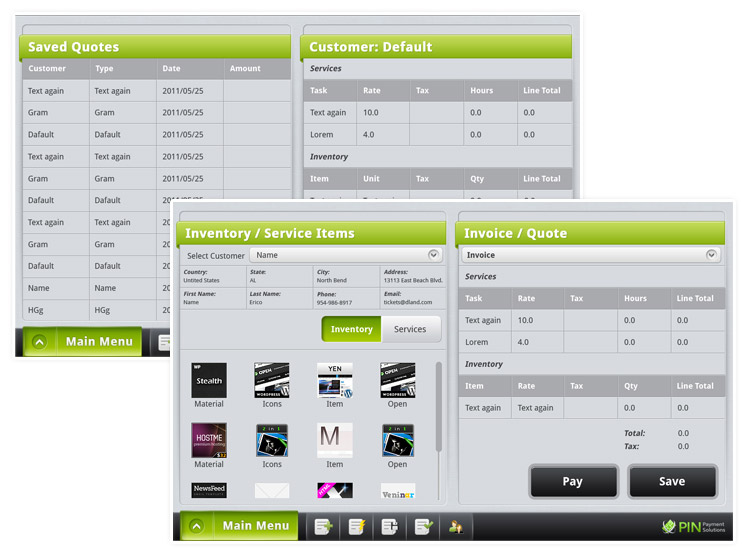Switch toggle to Services
Viewport: 750px width, 560px height.
click(x=410, y=329)
